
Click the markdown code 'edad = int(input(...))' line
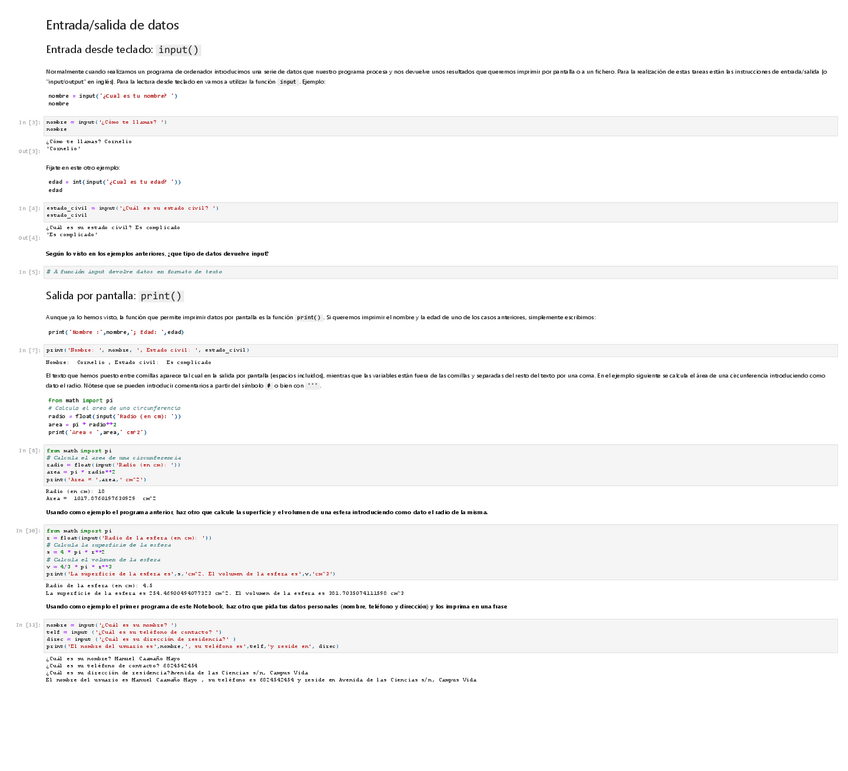tap(115, 182)
